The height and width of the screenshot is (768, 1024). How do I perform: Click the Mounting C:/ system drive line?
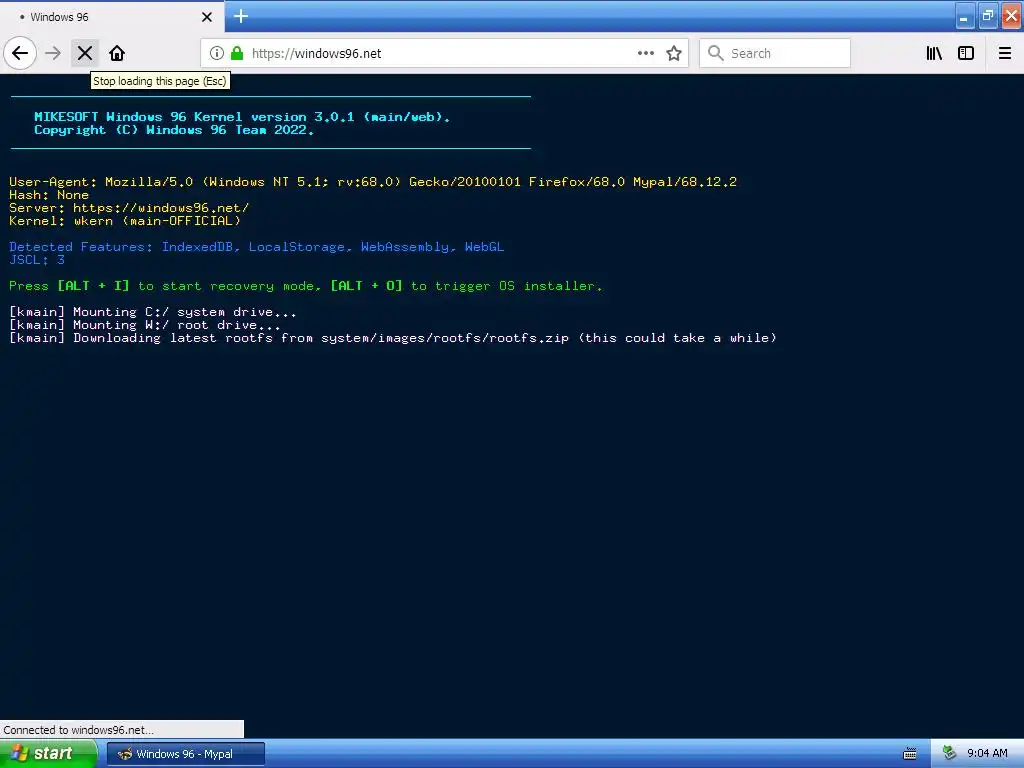153,312
